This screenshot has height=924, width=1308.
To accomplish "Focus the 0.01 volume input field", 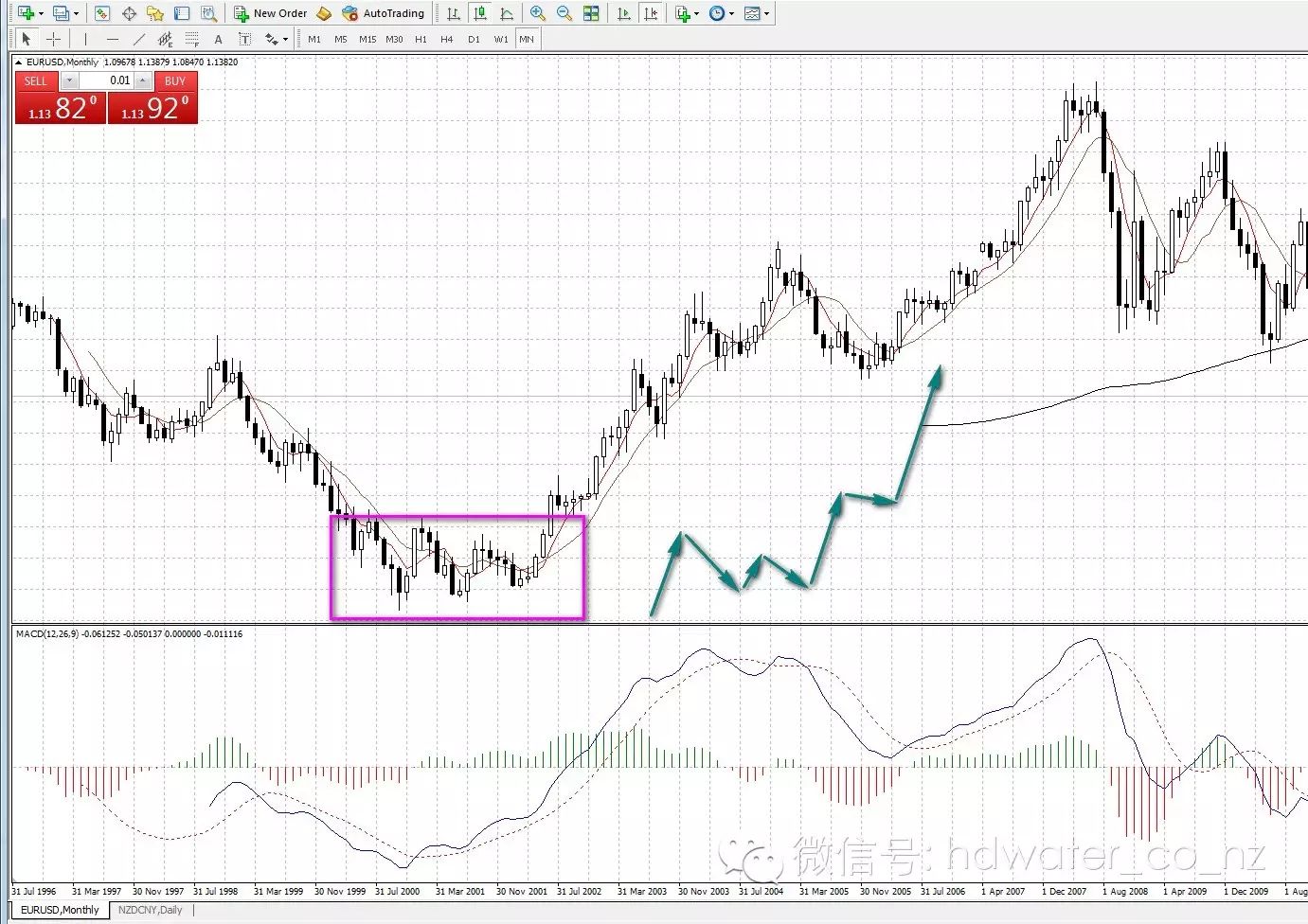I will pyautogui.click(x=106, y=80).
